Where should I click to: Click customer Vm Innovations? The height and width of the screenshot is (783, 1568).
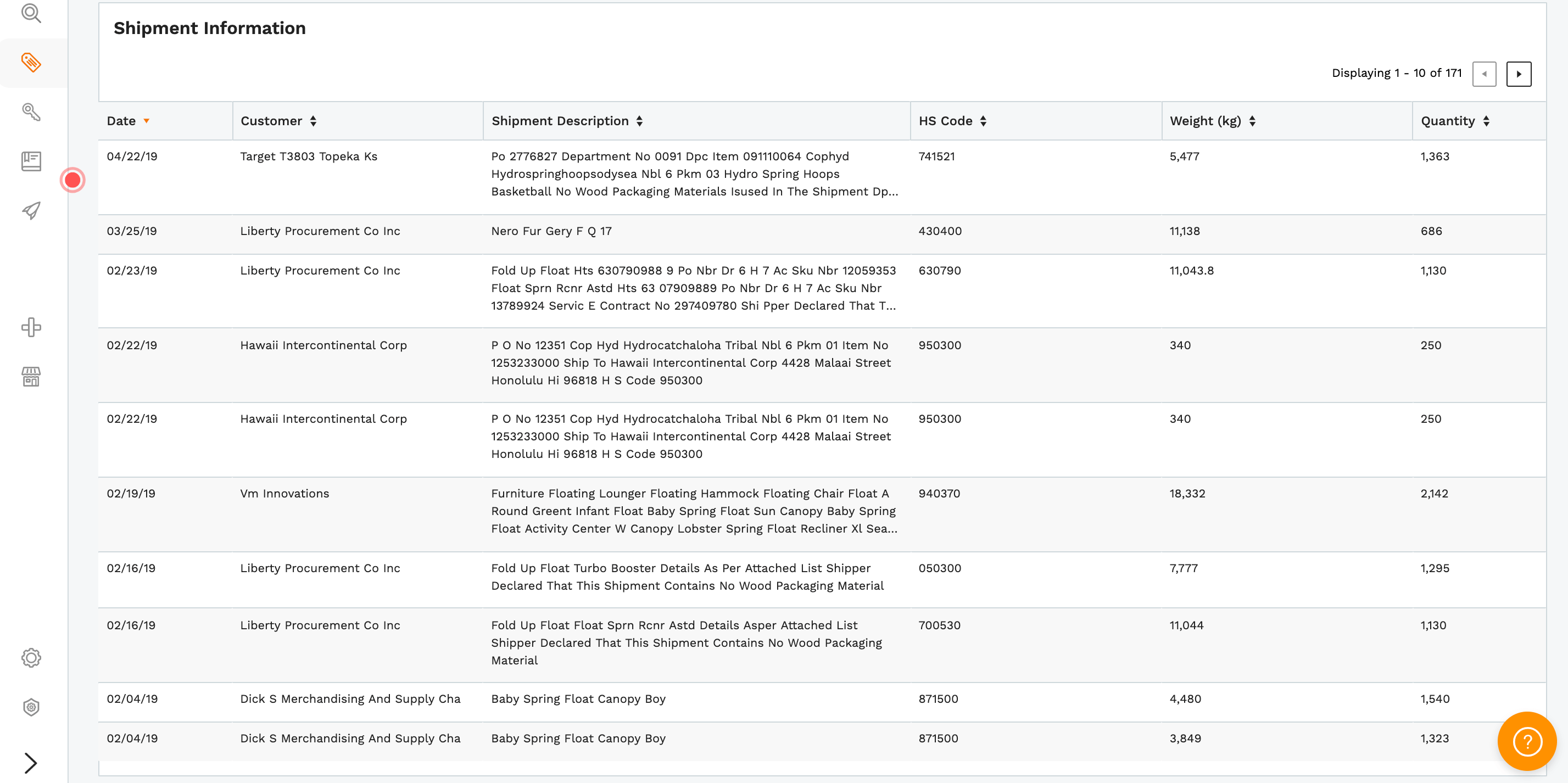[284, 494]
